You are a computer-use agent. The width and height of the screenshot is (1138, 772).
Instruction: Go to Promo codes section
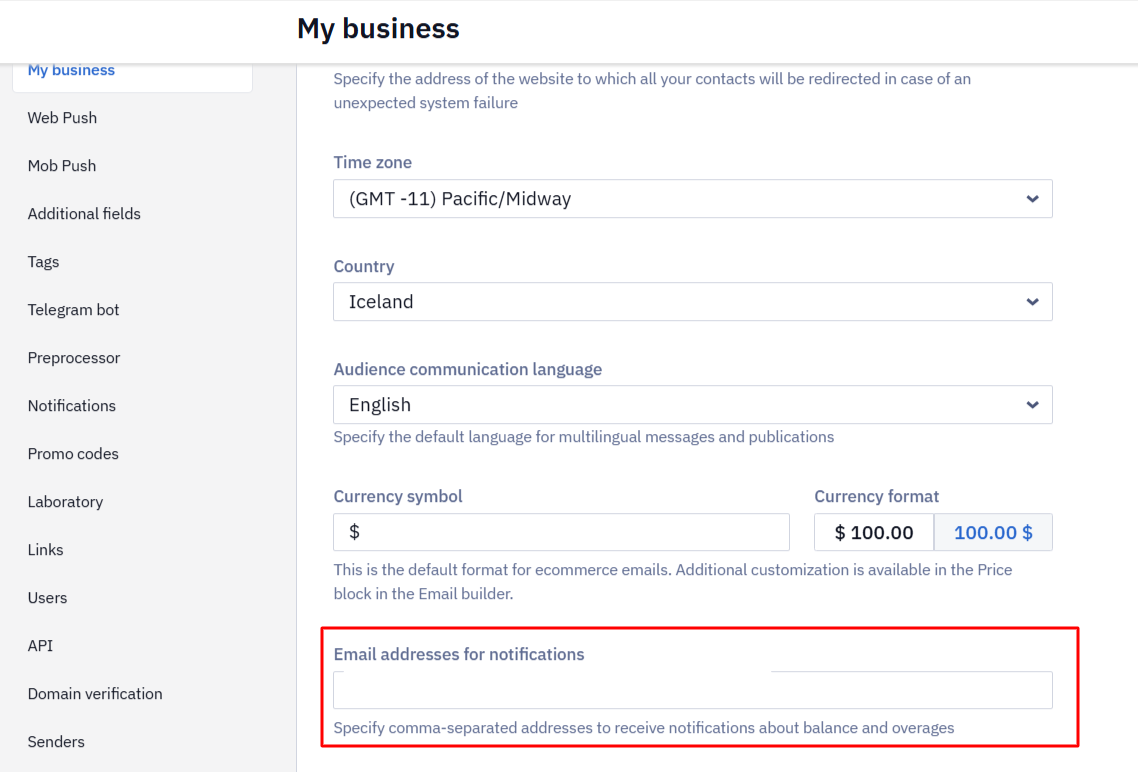coord(73,453)
